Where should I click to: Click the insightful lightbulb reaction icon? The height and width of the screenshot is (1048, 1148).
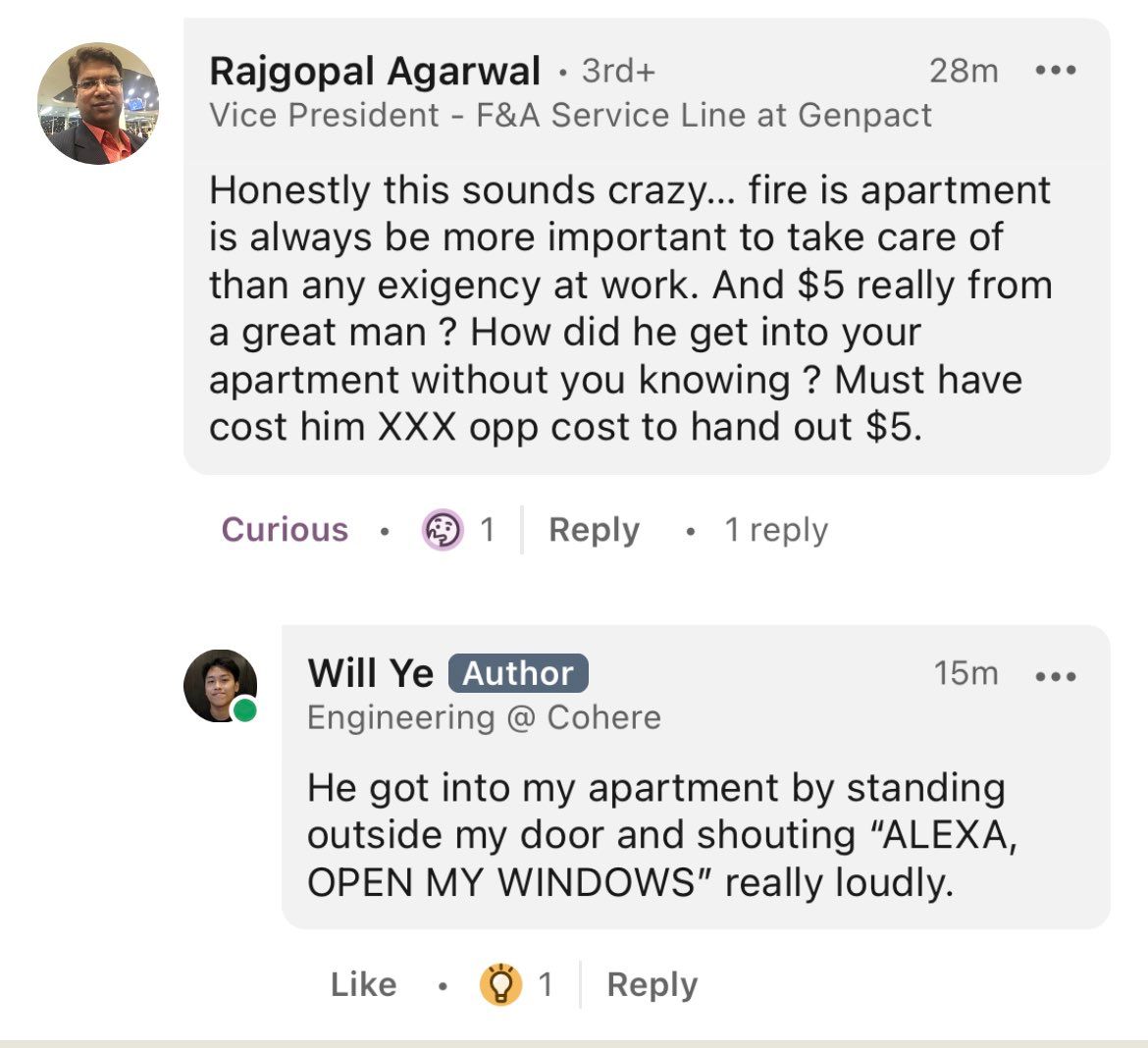tap(499, 984)
